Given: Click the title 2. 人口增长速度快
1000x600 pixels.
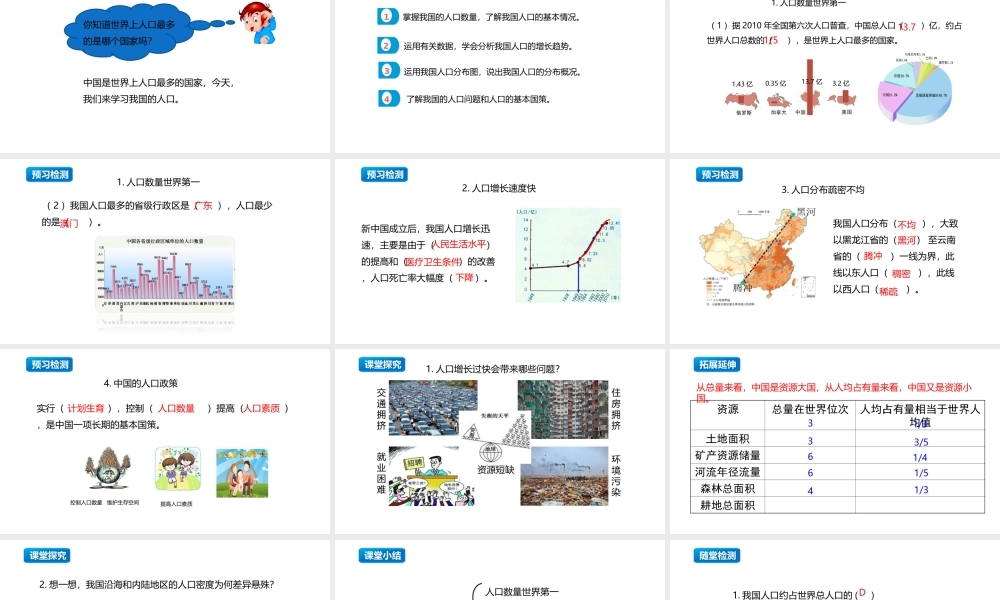Looking at the screenshot, I should 499,188.
